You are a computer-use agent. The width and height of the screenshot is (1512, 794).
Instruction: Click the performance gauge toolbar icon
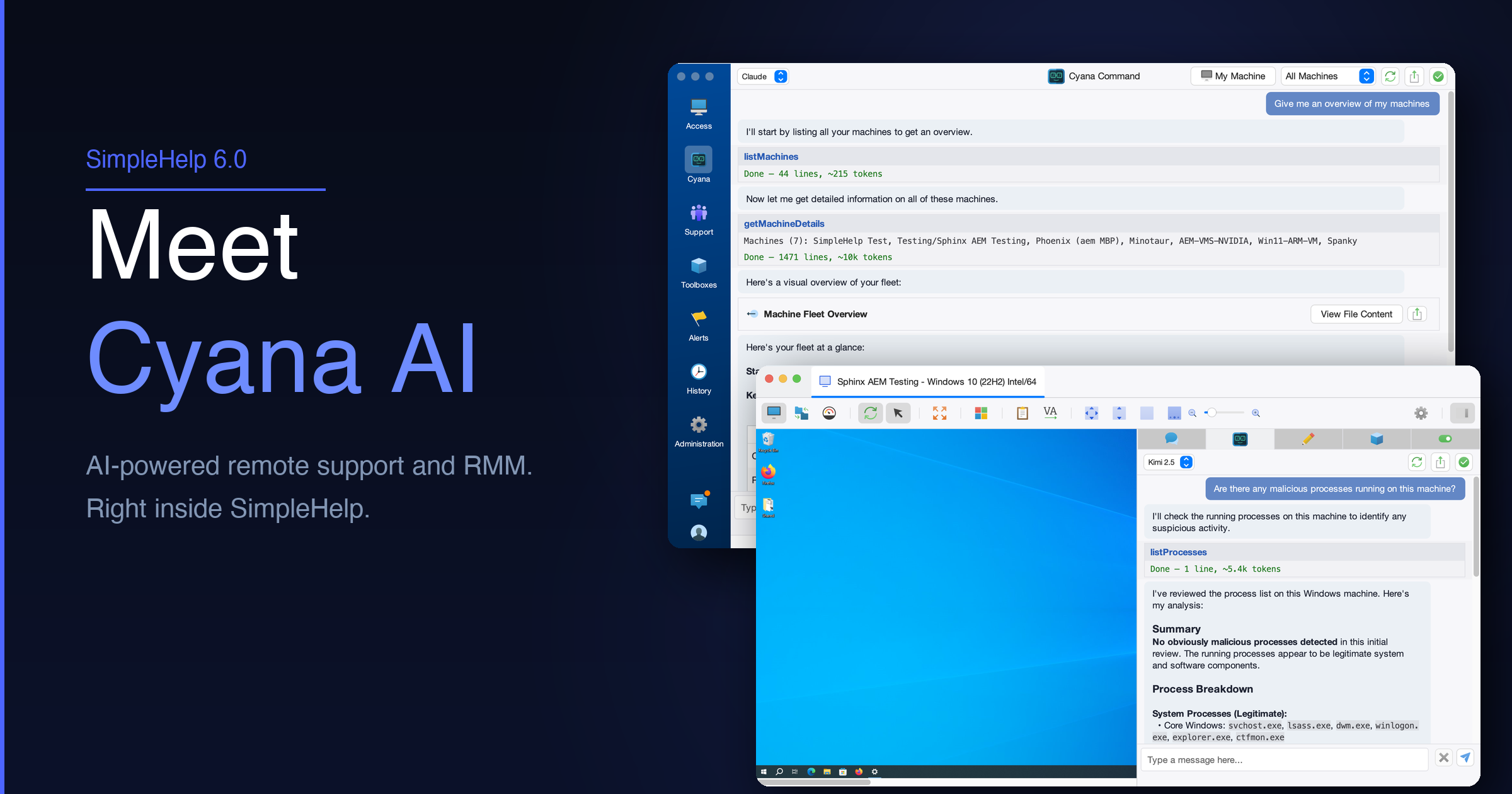pyautogui.click(x=829, y=413)
